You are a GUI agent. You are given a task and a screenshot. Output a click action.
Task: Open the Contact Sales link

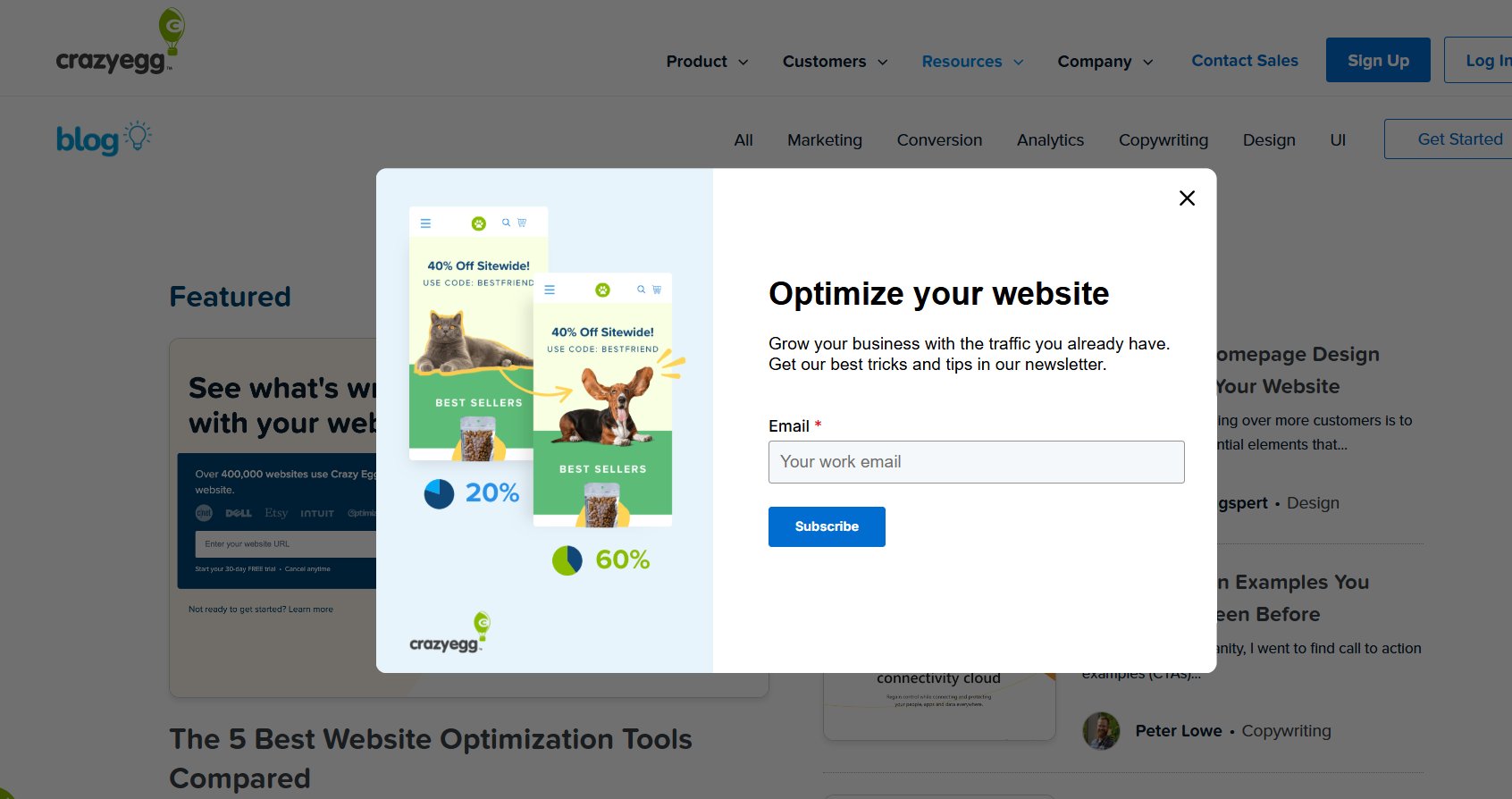(1244, 61)
